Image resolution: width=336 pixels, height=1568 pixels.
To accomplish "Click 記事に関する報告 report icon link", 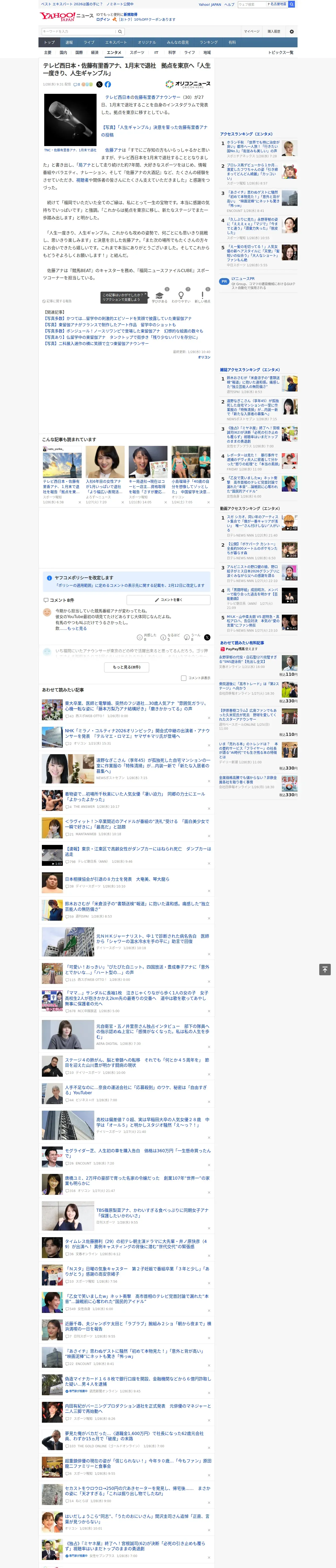I will tap(57, 301).
